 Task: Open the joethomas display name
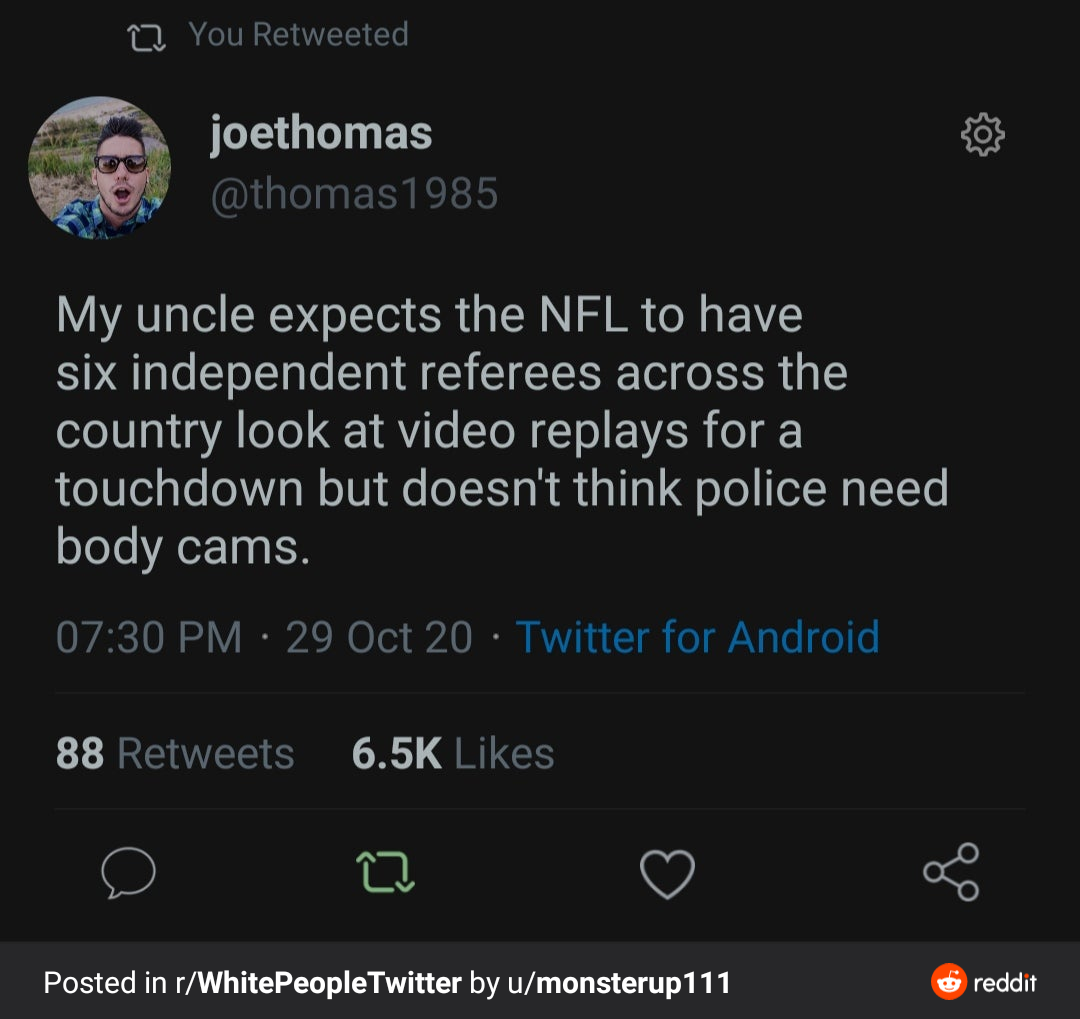(x=321, y=133)
